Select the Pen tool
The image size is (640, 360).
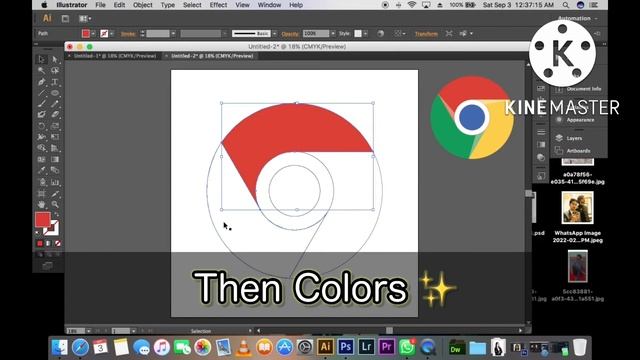click(42, 82)
